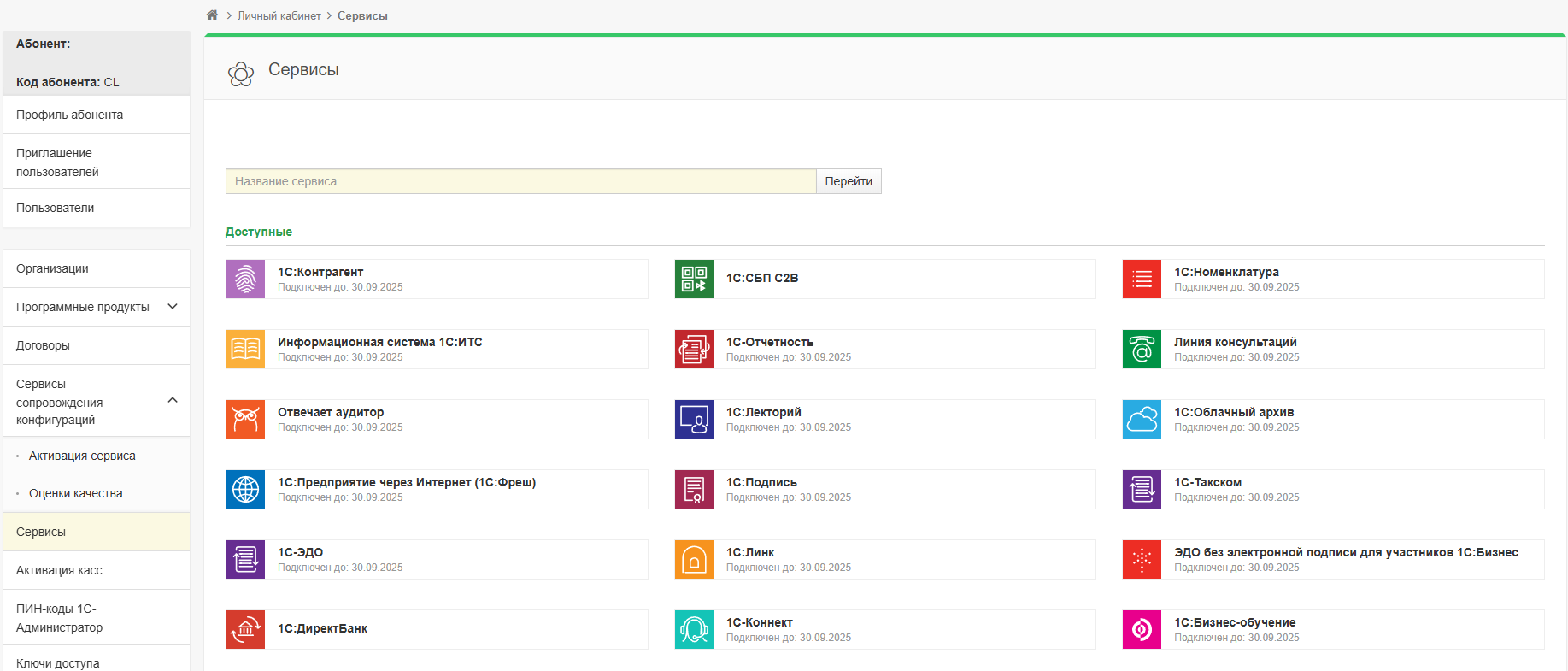This screenshot has height=671, width=1568.
Task: Open Отвечает аудитор service title
Action: click(331, 412)
